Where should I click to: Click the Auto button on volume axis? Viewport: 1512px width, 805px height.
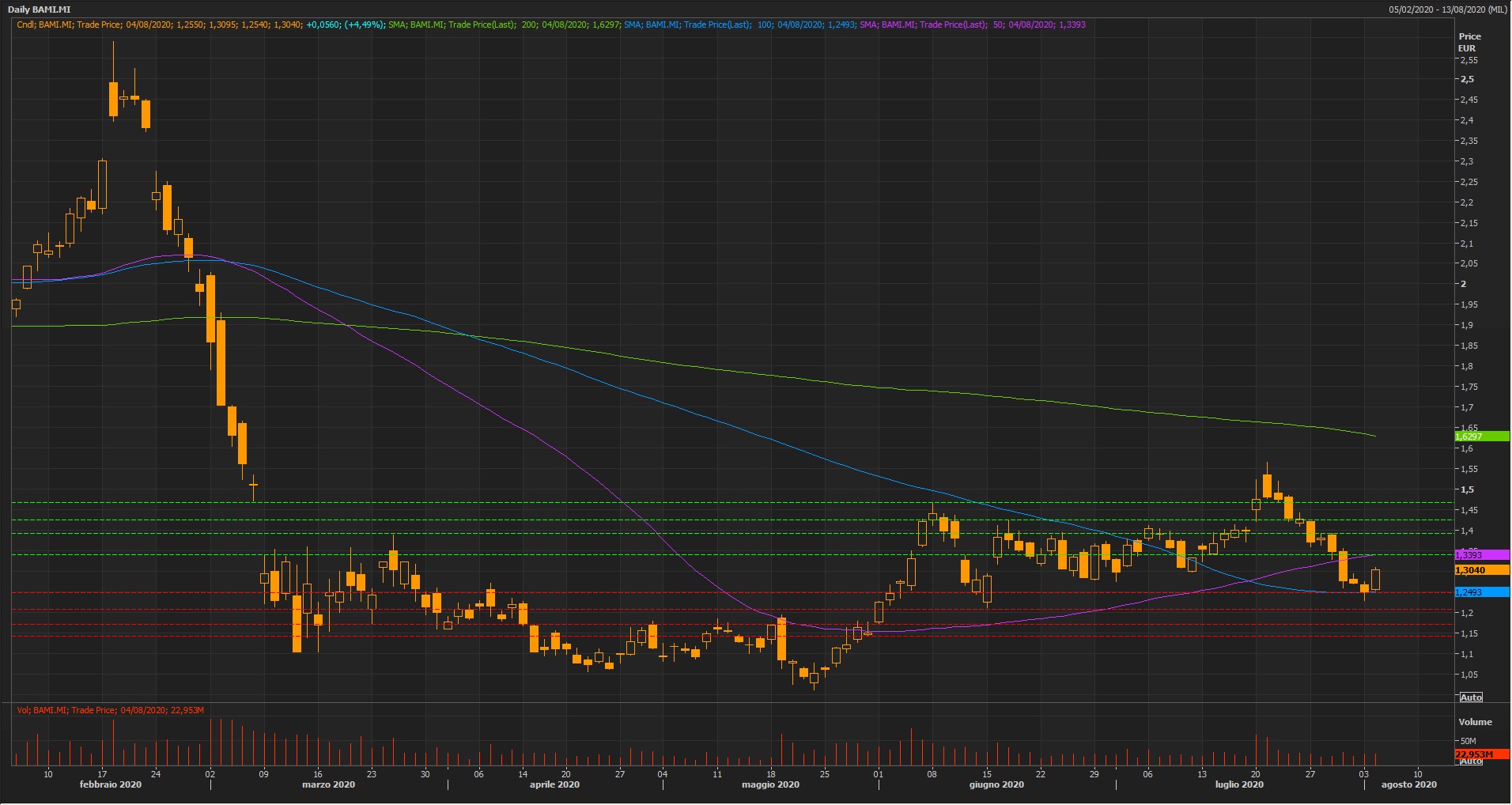(1471, 762)
